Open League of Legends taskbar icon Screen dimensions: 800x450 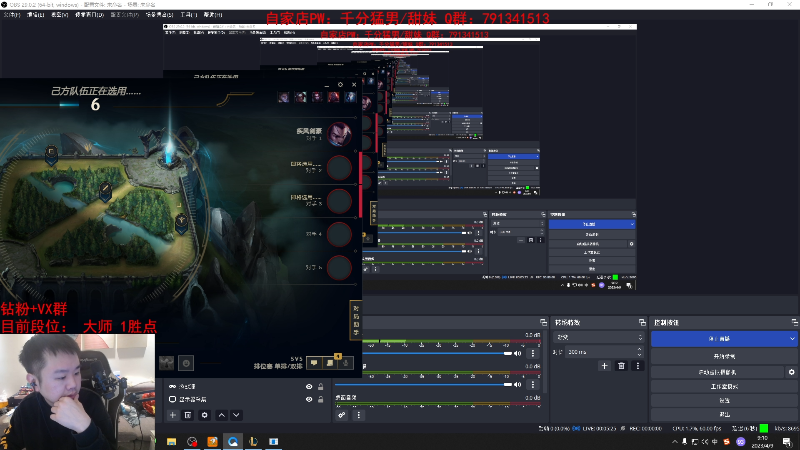[x=253, y=441]
